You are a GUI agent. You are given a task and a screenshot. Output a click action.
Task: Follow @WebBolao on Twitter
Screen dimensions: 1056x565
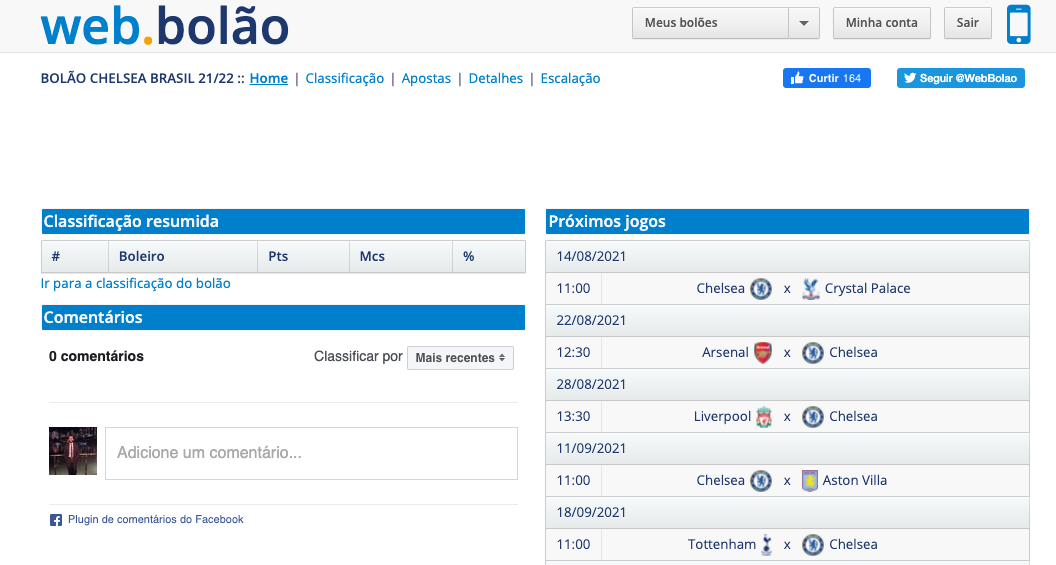click(960, 78)
